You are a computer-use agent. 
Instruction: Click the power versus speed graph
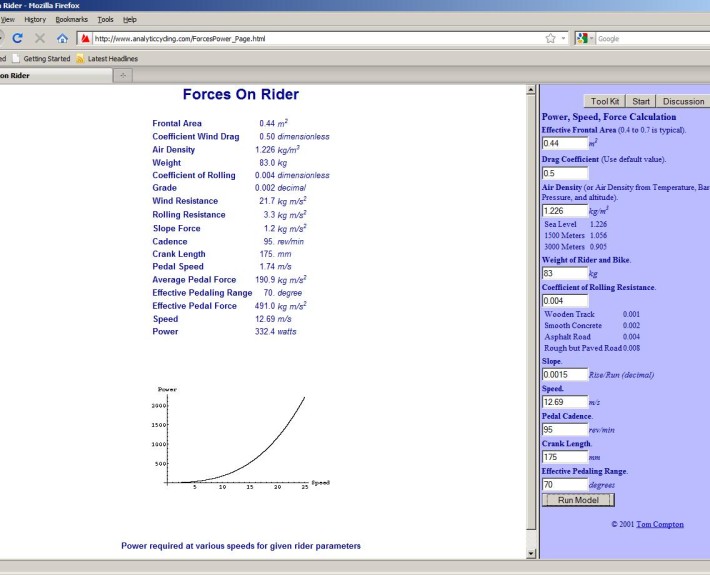(240, 438)
